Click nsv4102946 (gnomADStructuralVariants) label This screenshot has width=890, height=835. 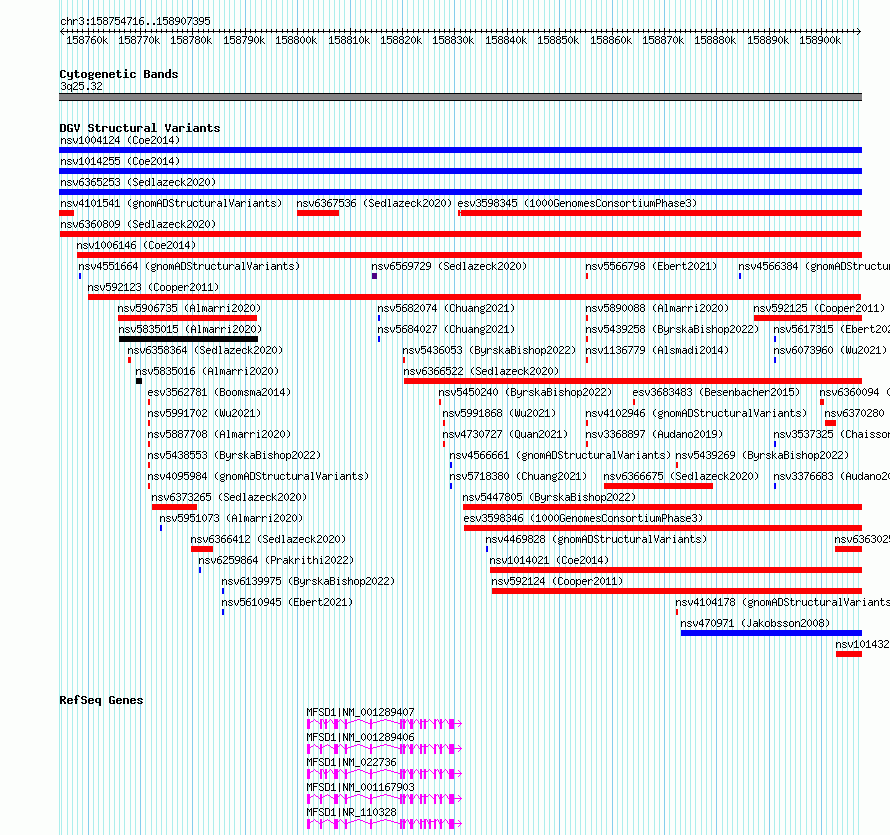point(696,413)
